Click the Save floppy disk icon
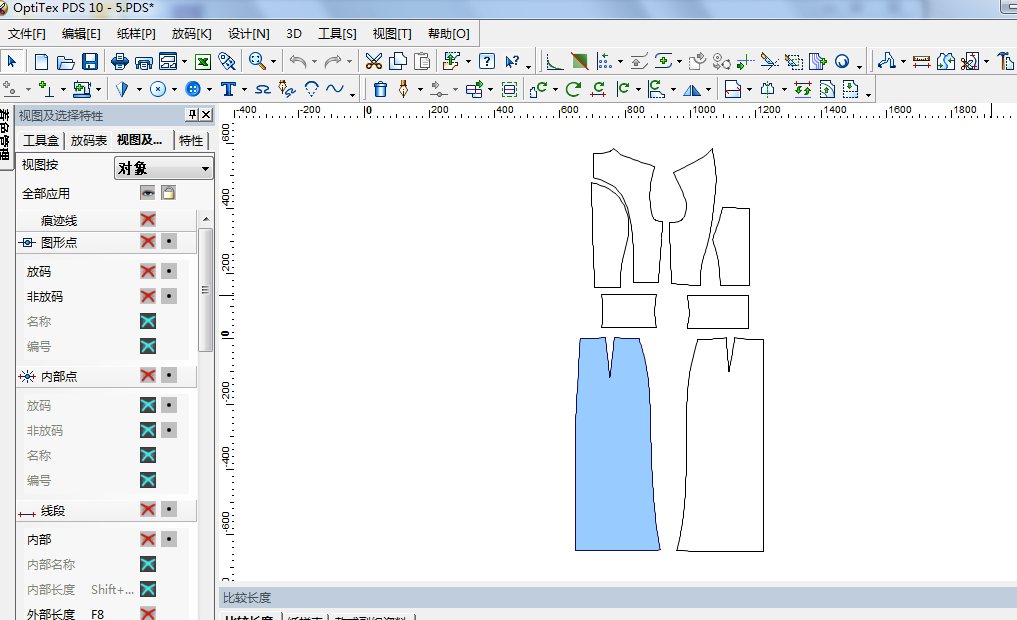Image resolution: width=1017 pixels, height=620 pixels. pos(90,61)
